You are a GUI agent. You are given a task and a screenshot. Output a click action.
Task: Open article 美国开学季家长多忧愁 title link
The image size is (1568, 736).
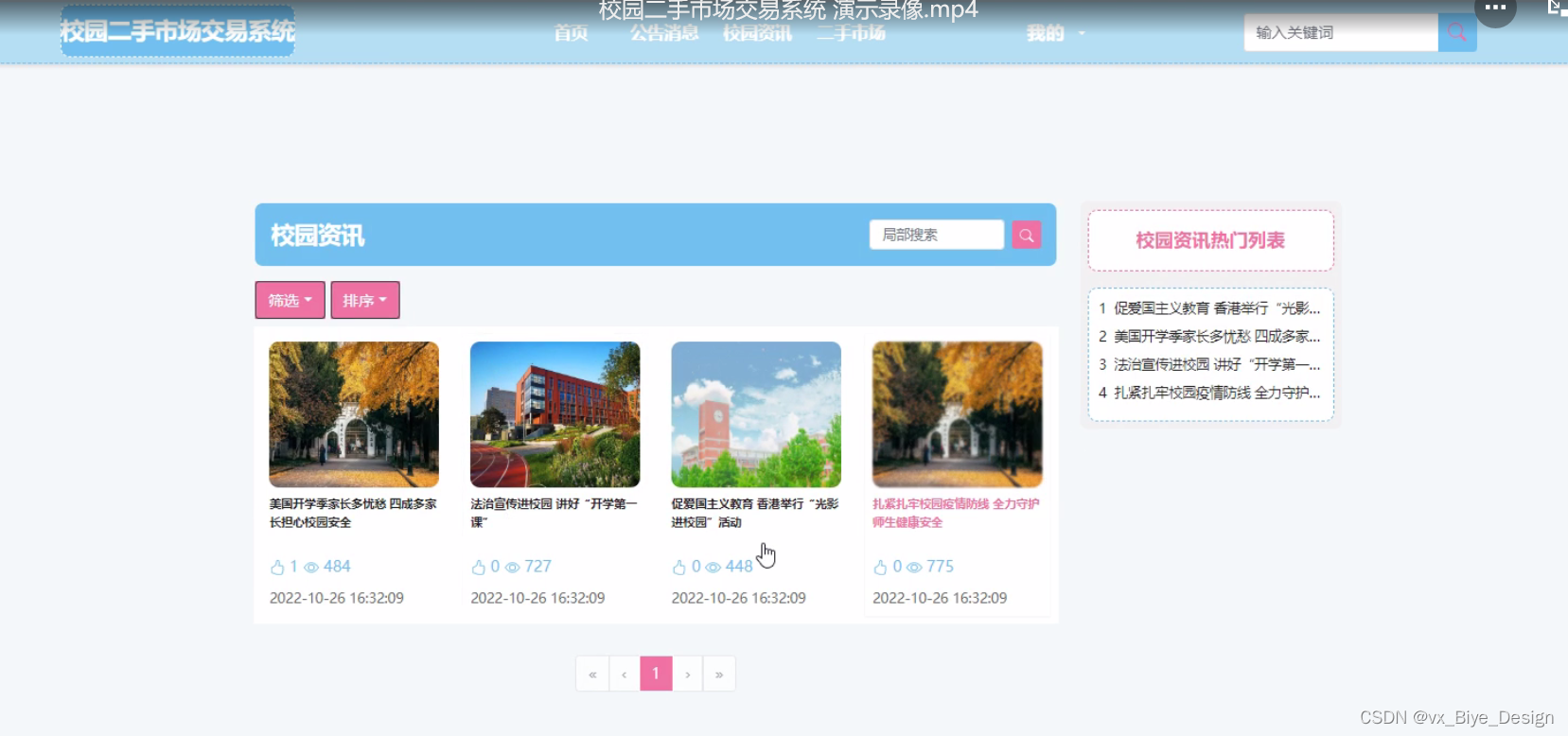353,513
